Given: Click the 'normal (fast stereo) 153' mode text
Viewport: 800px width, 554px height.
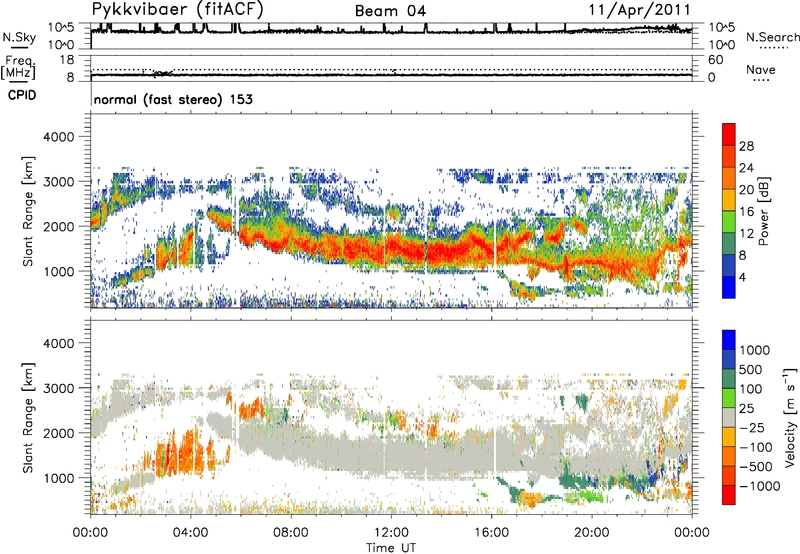Looking at the screenshot, I should tap(173, 99).
